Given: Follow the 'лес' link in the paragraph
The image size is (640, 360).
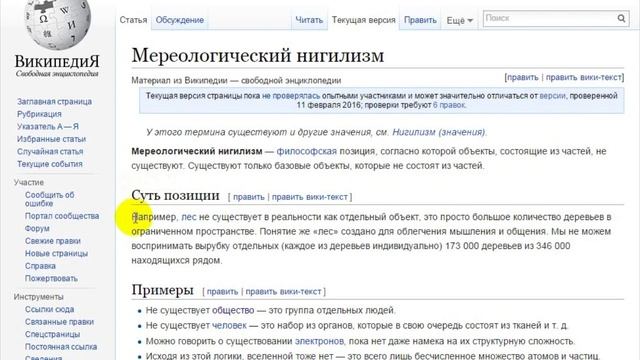Looking at the screenshot, I should [x=189, y=217].
